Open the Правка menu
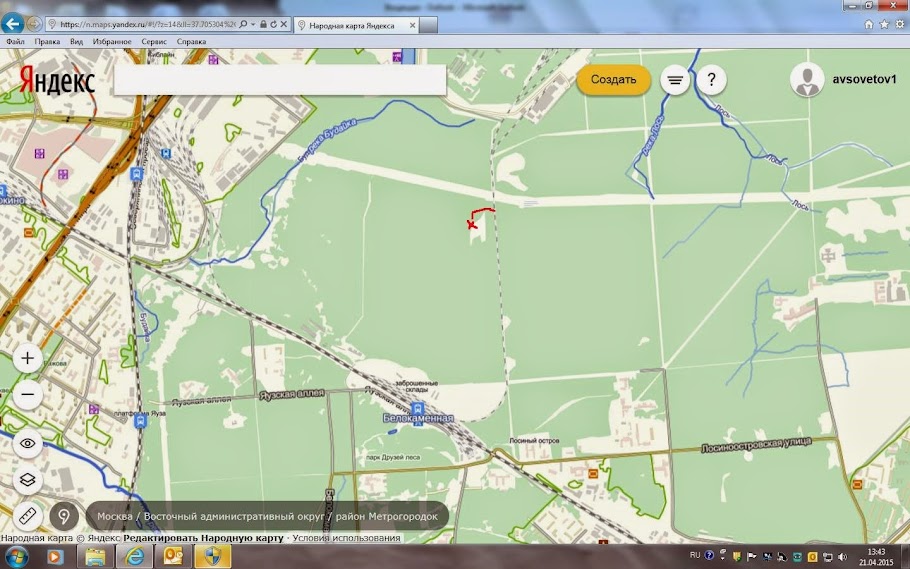This screenshot has height=569, width=910. pos(47,42)
